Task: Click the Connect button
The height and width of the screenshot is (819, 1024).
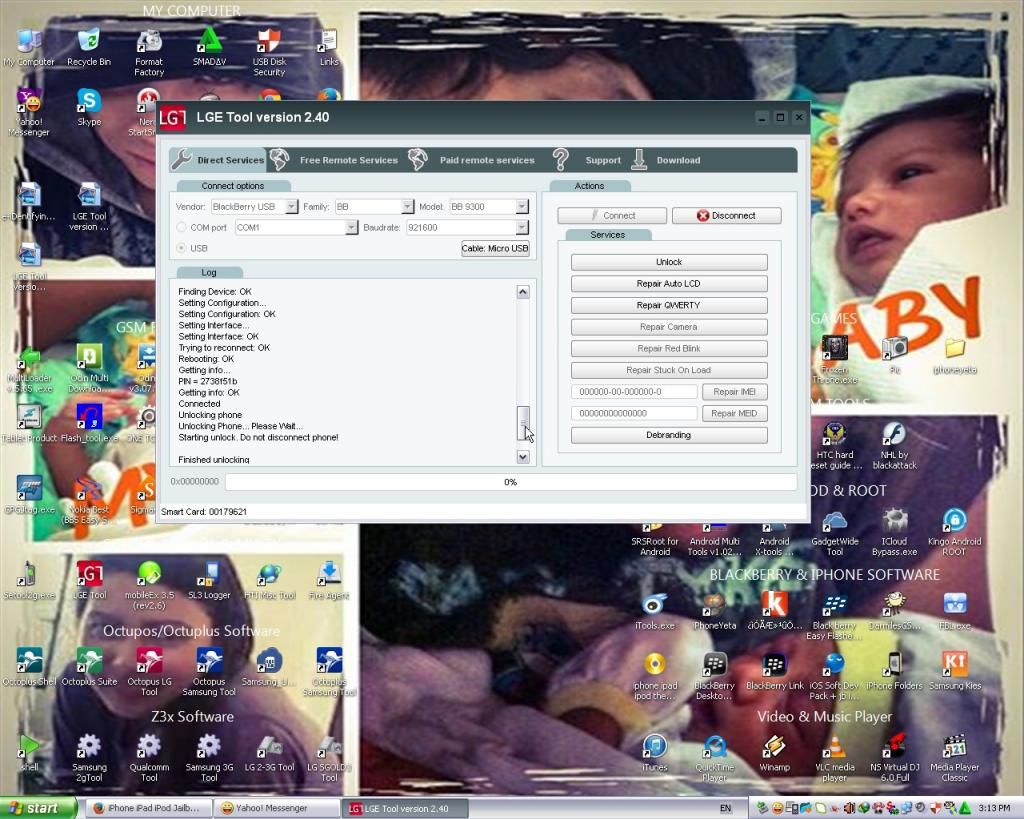Action: point(612,216)
